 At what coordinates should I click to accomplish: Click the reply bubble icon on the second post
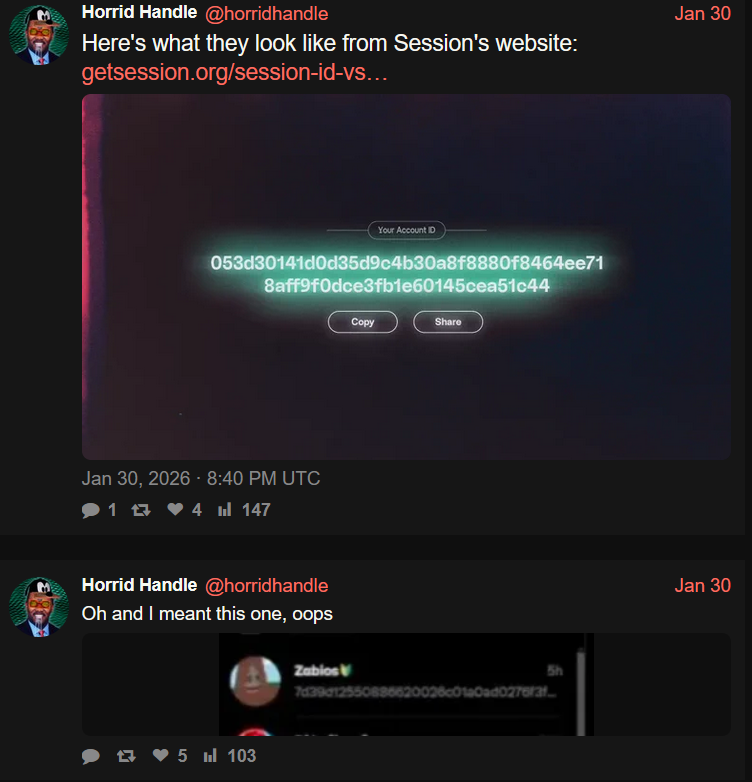pos(91,756)
